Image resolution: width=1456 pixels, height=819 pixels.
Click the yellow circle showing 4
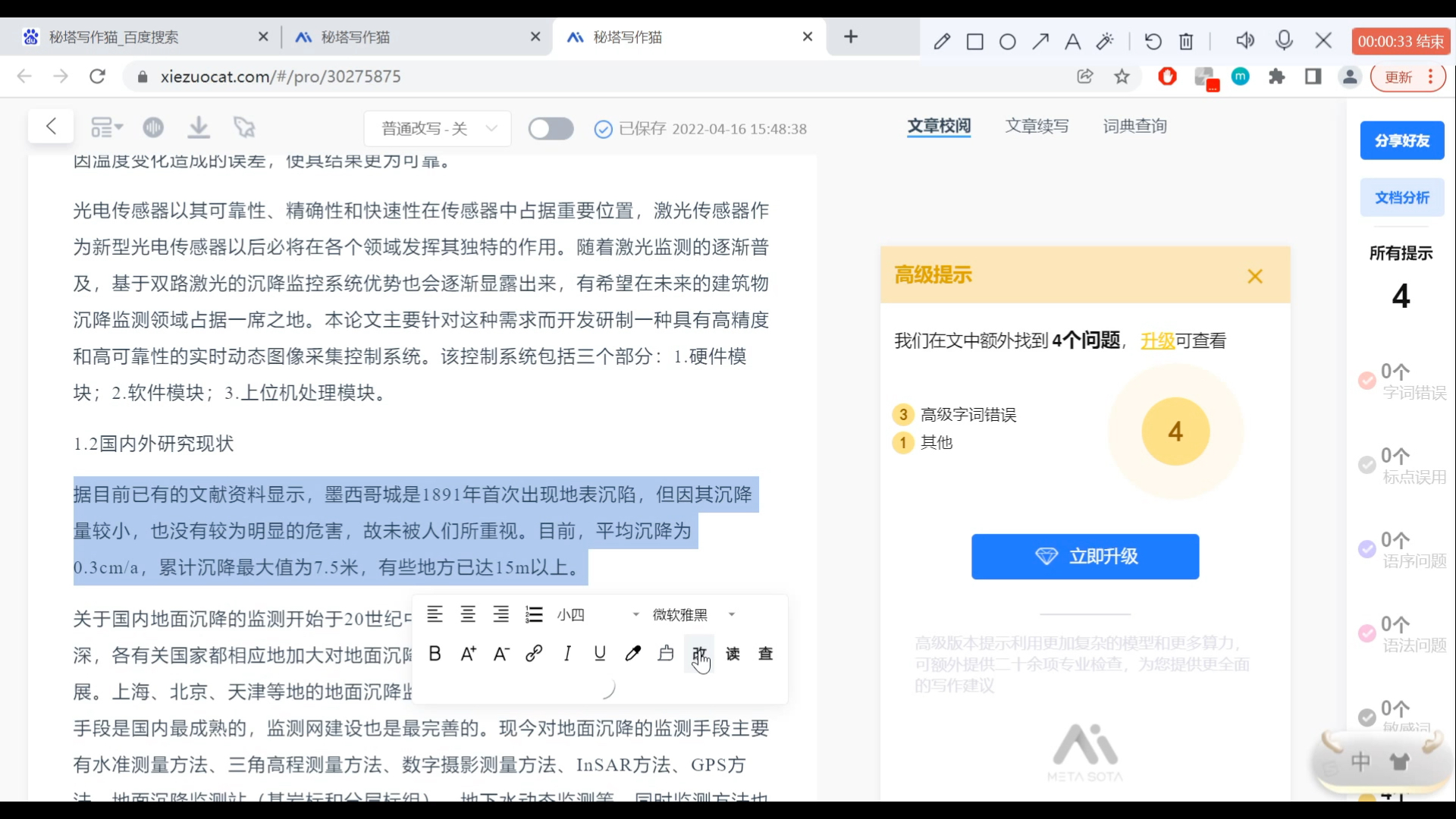(x=1175, y=431)
